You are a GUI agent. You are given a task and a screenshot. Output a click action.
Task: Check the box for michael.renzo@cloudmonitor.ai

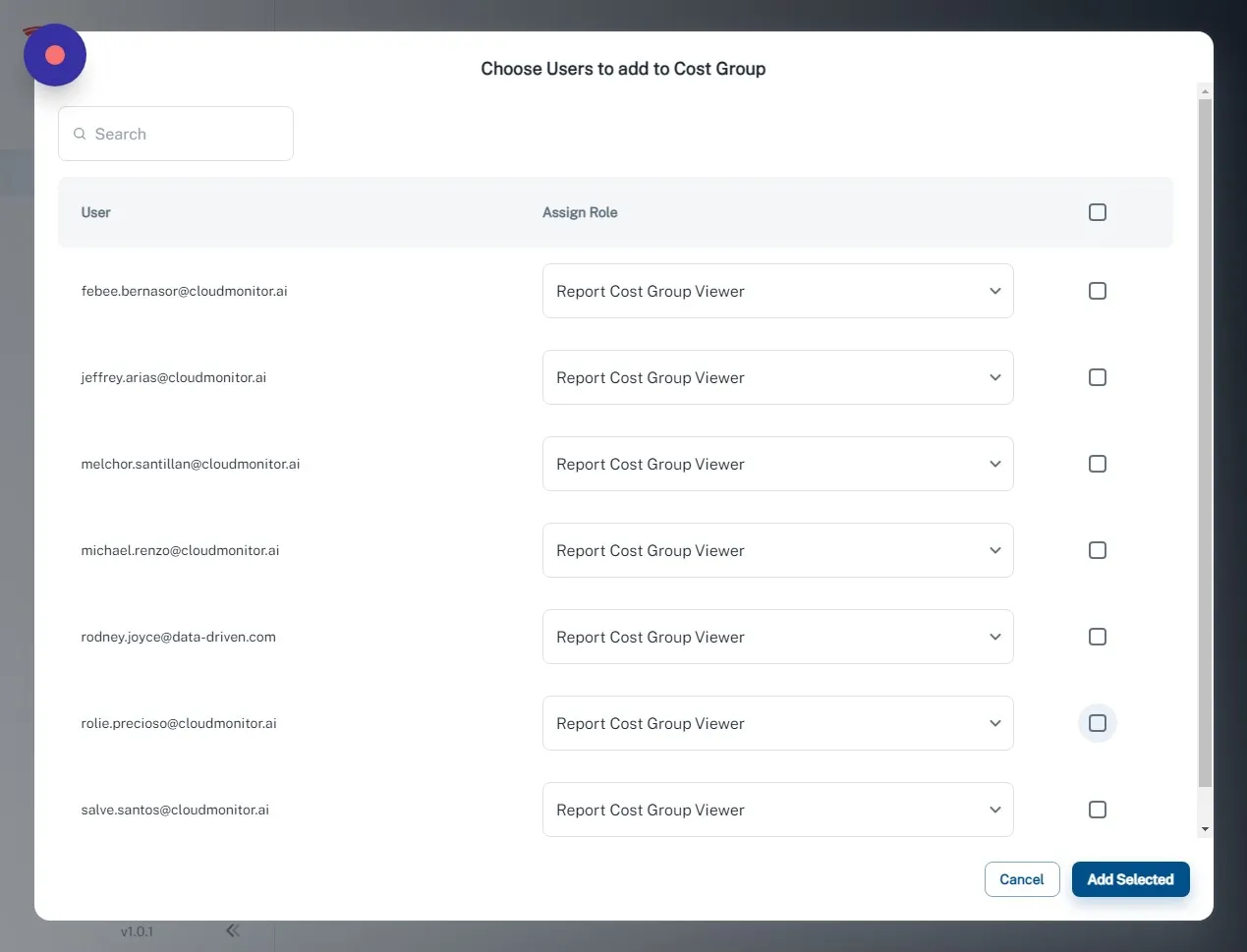1098,550
